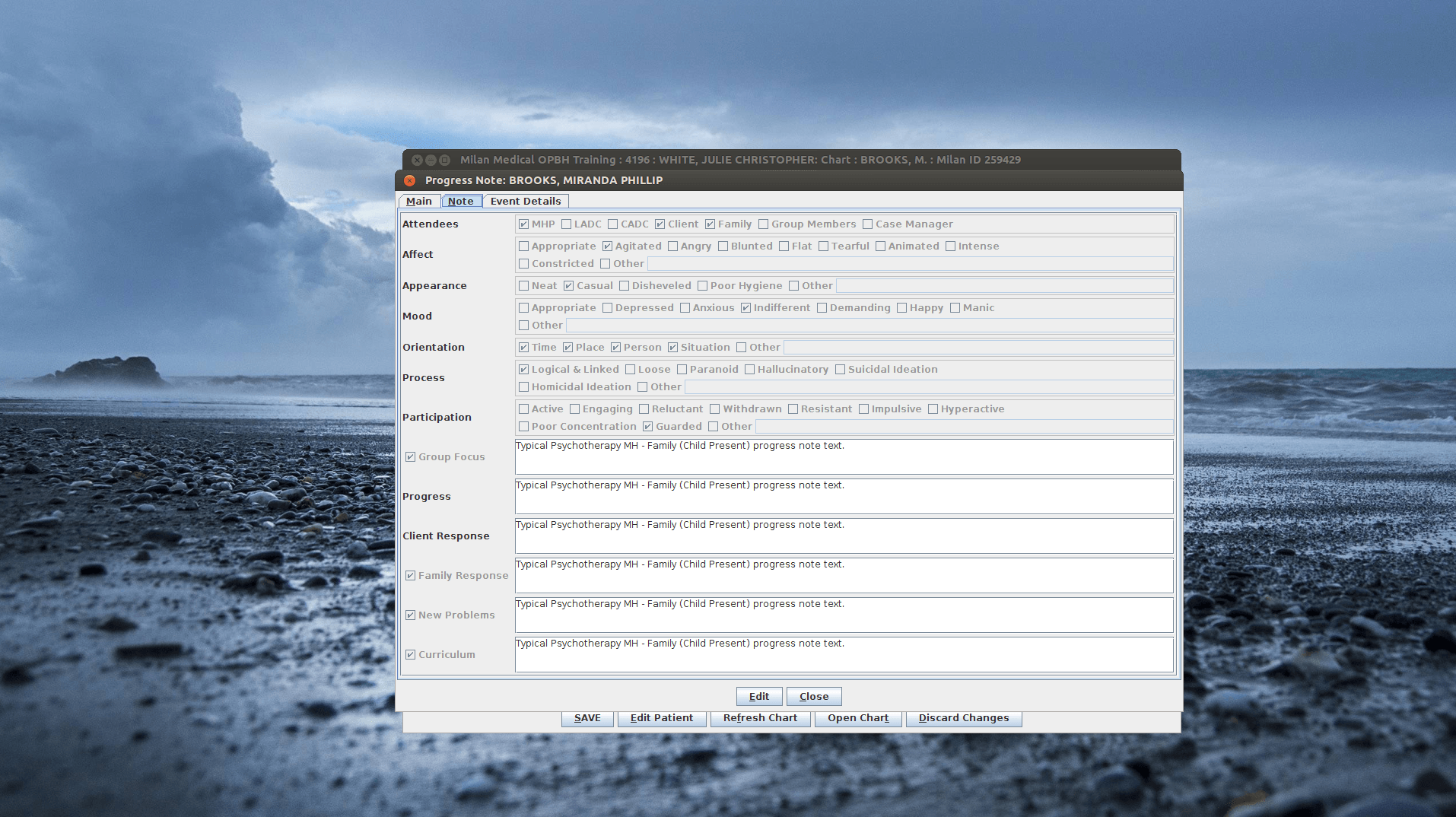
Task: Check the Demanding mood checkbox
Action: click(x=822, y=307)
